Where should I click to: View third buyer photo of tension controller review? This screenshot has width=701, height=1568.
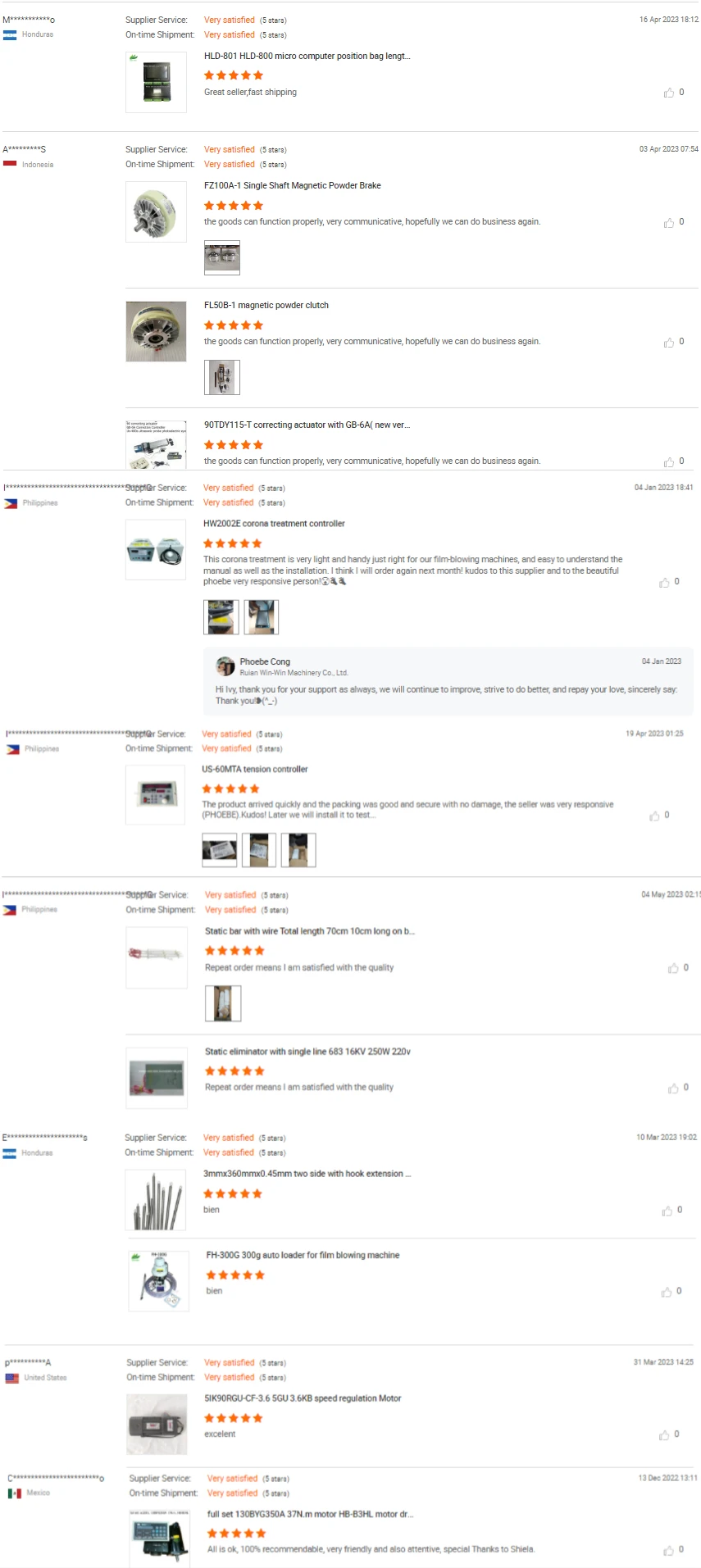[x=298, y=850]
